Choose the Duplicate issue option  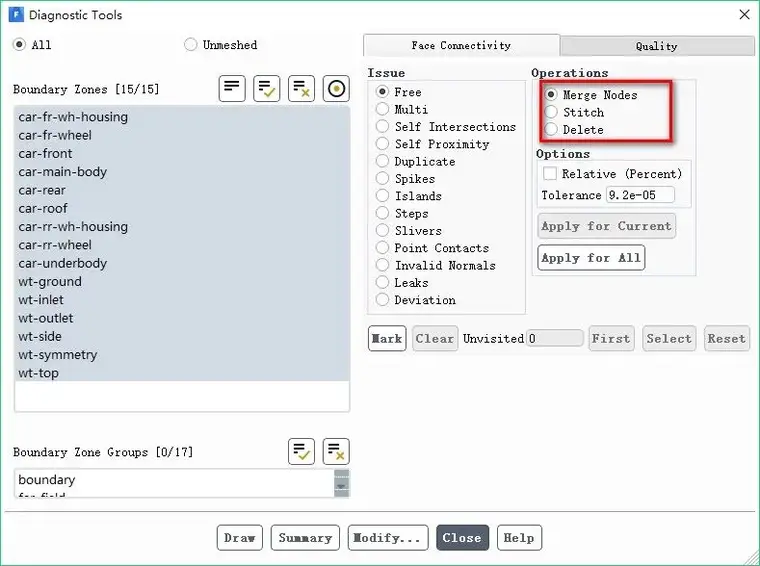point(382,161)
